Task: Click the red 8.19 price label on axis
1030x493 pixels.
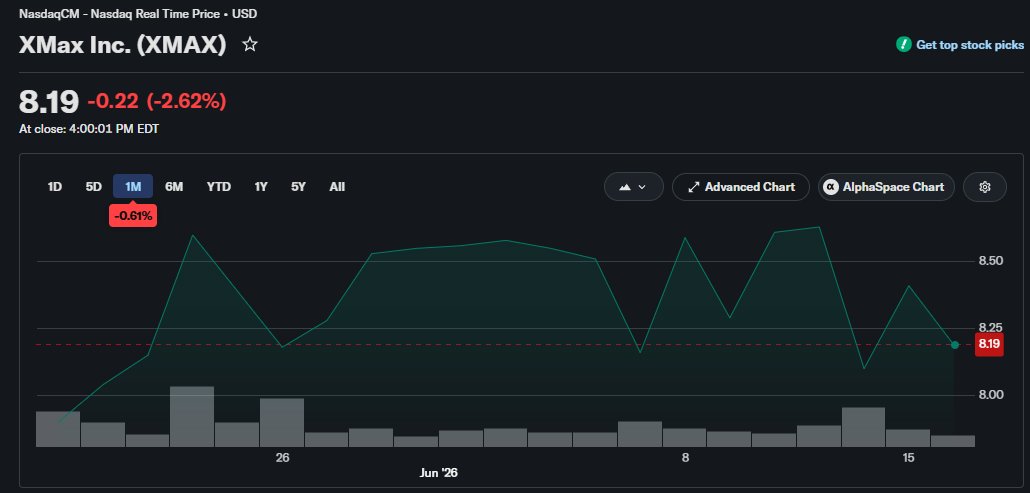Action: click(x=989, y=344)
